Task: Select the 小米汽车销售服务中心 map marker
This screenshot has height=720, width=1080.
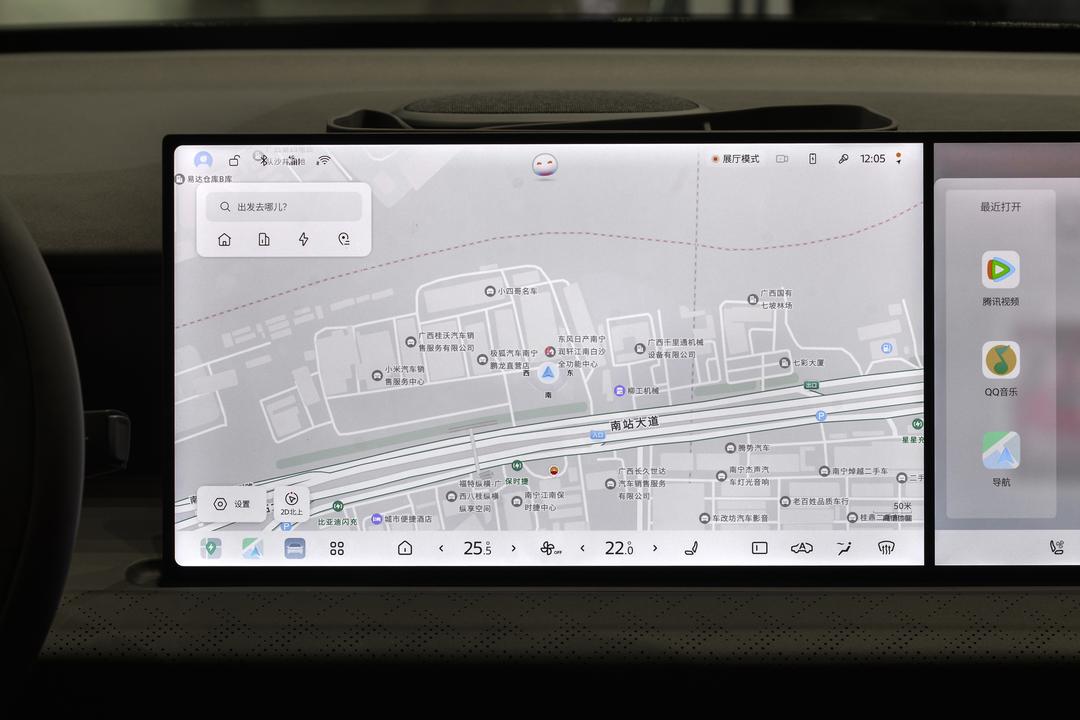Action: (399, 376)
